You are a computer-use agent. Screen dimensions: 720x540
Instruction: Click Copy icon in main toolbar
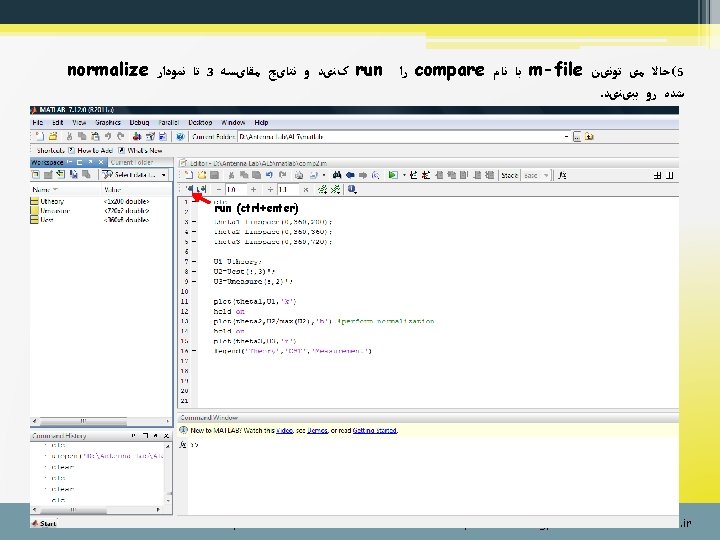coord(82,136)
